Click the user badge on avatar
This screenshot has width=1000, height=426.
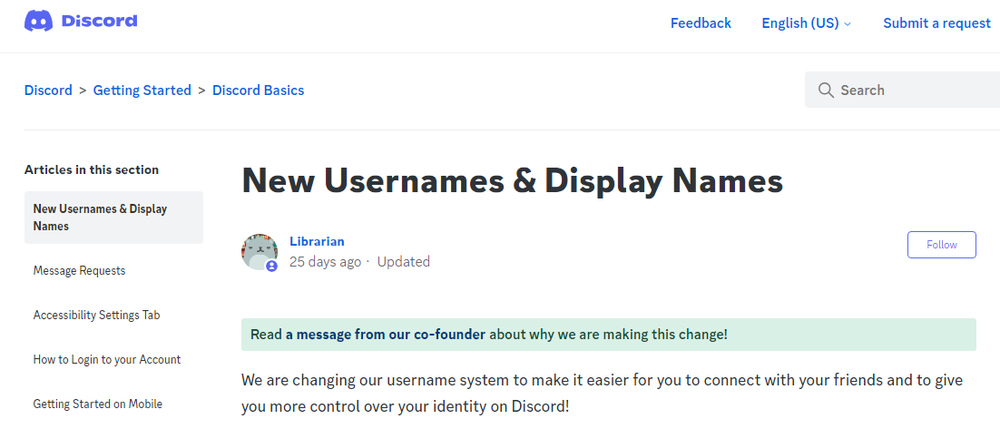(272, 266)
